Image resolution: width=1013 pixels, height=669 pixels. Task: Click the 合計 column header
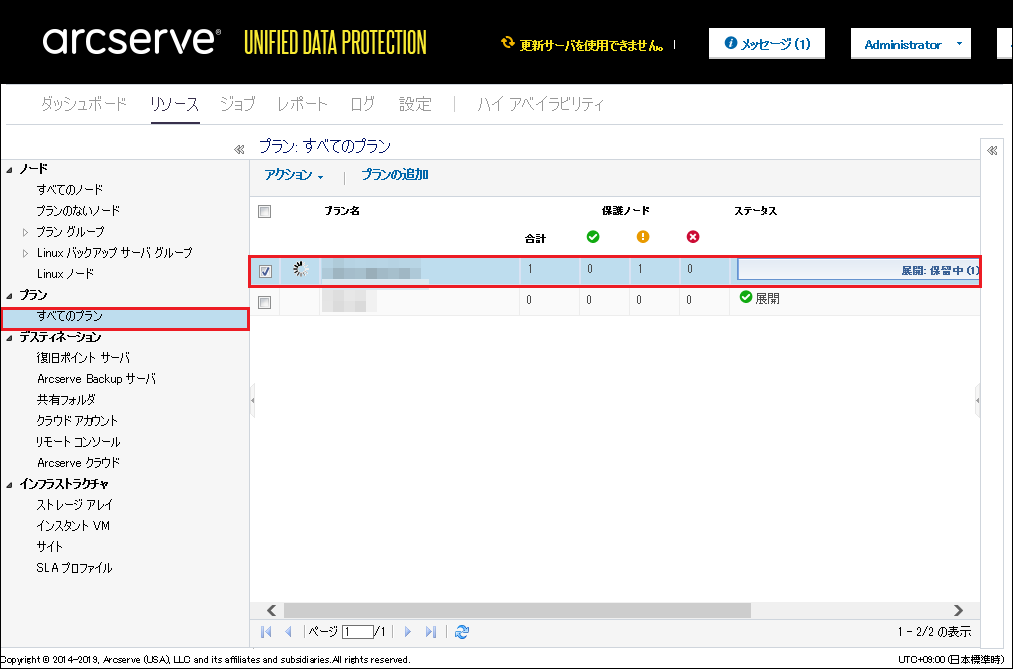pyautogui.click(x=535, y=239)
